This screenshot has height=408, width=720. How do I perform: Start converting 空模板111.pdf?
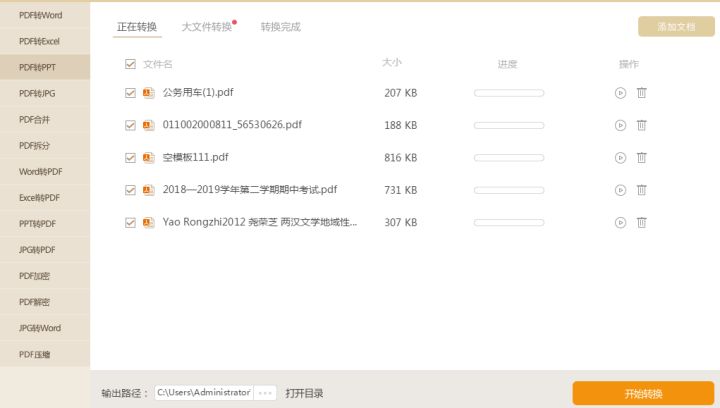pos(620,158)
